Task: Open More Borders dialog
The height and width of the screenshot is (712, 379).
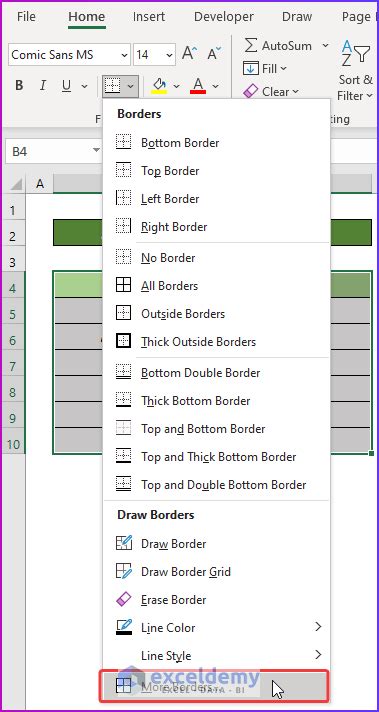Action: coord(214,686)
